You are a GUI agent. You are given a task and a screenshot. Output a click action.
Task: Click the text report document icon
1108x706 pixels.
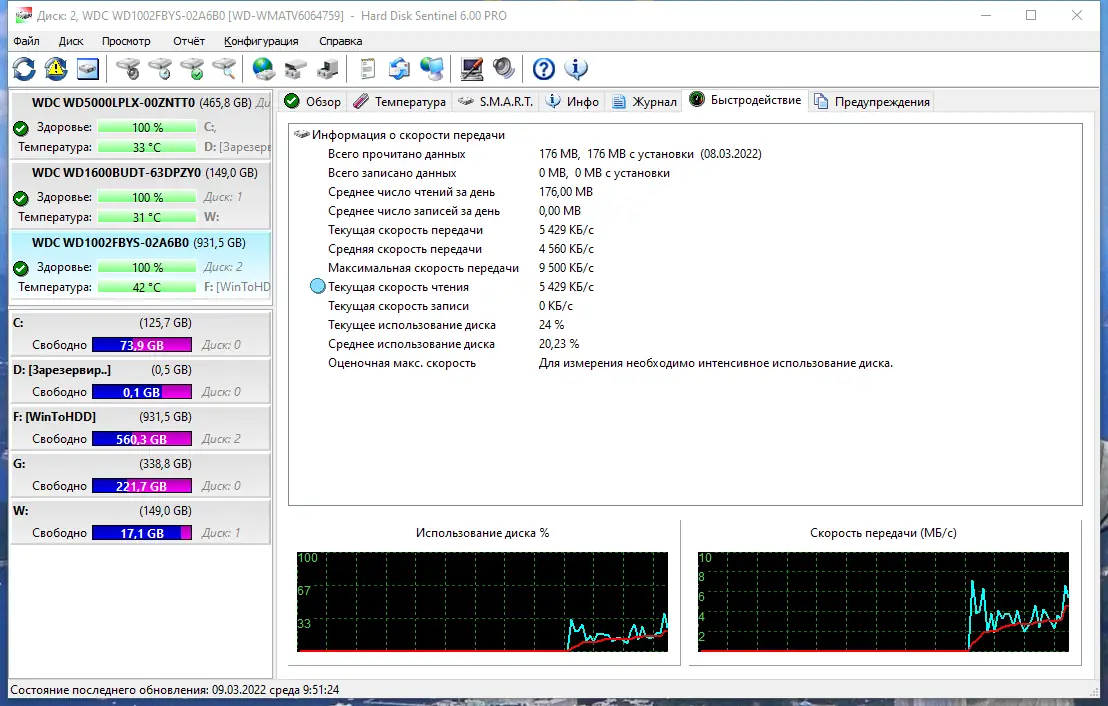pos(367,69)
